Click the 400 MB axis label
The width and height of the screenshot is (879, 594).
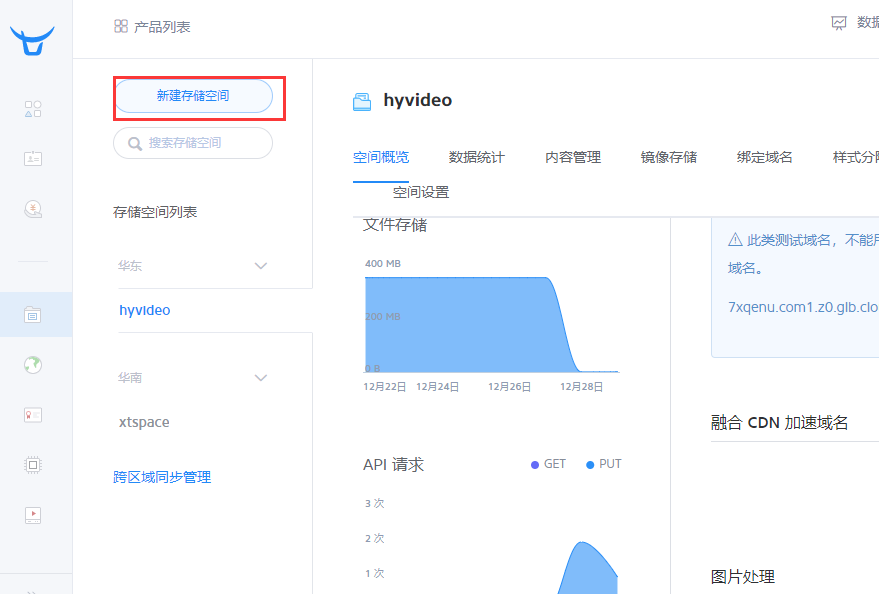pyautogui.click(x=383, y=263)
